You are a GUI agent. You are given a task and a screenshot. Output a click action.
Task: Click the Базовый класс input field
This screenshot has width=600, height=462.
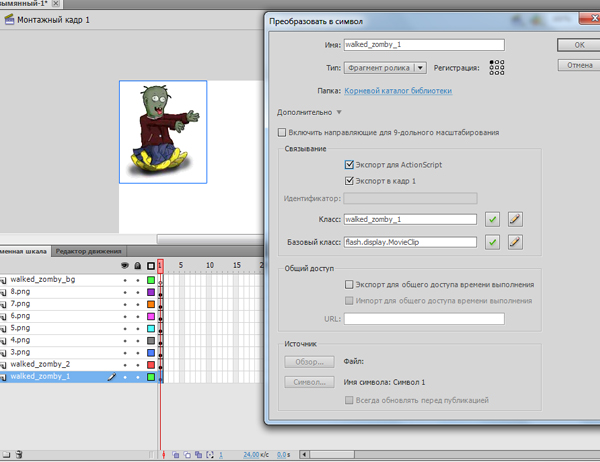click(x=410, y=242)
